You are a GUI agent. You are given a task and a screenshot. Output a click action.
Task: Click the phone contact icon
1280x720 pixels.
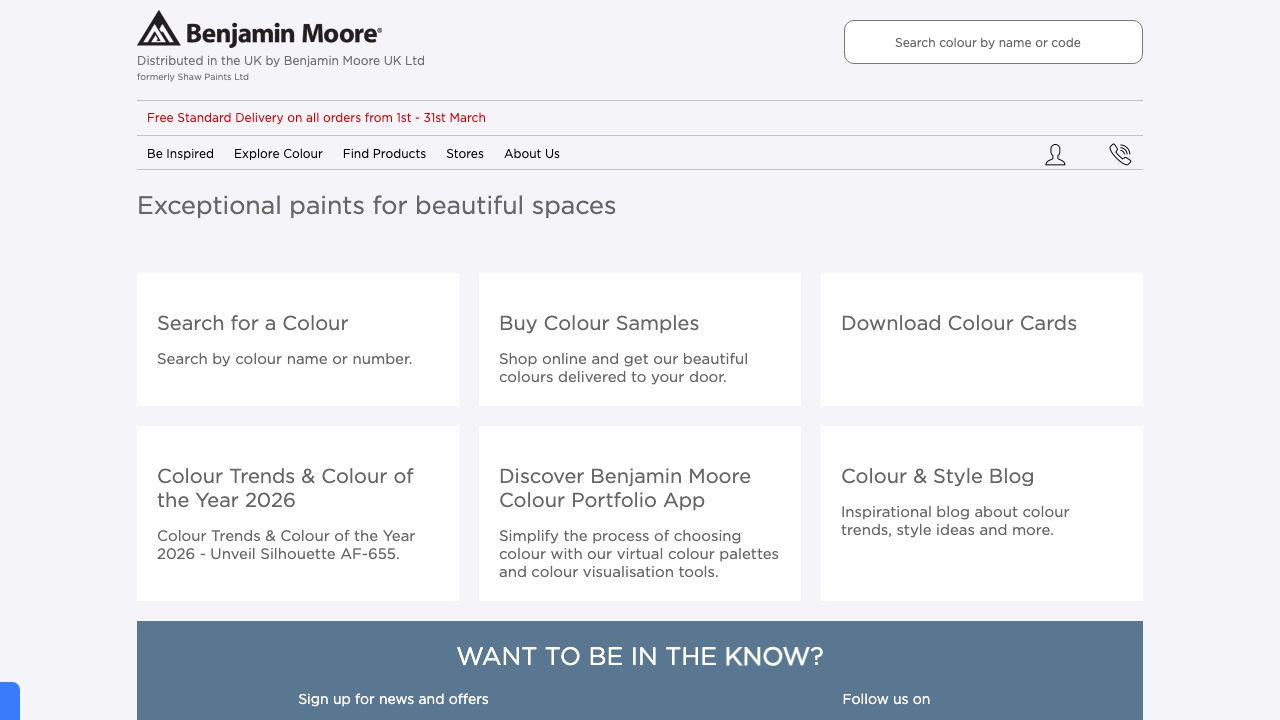pos(1120,153)
